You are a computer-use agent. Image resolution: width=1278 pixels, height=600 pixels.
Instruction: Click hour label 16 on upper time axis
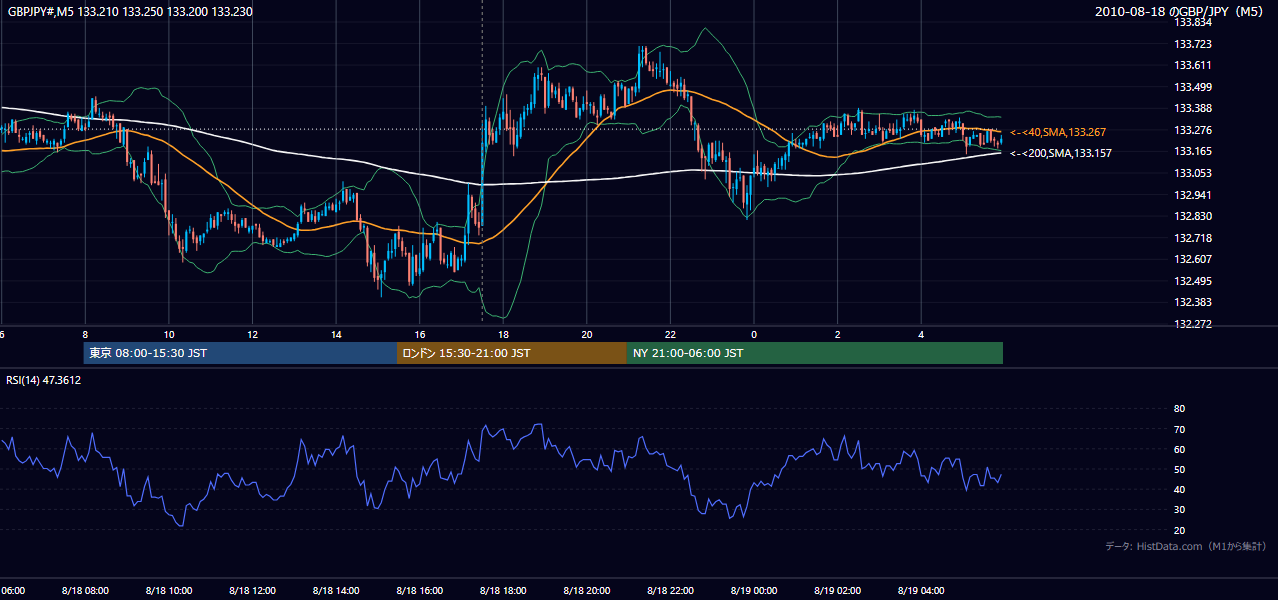(x=420, y=334)
